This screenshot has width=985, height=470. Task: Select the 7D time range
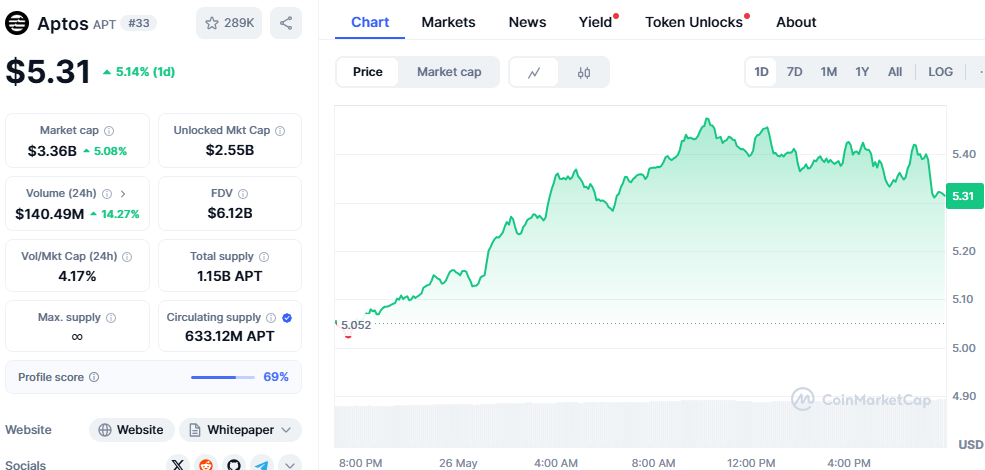tap(795, 72)
